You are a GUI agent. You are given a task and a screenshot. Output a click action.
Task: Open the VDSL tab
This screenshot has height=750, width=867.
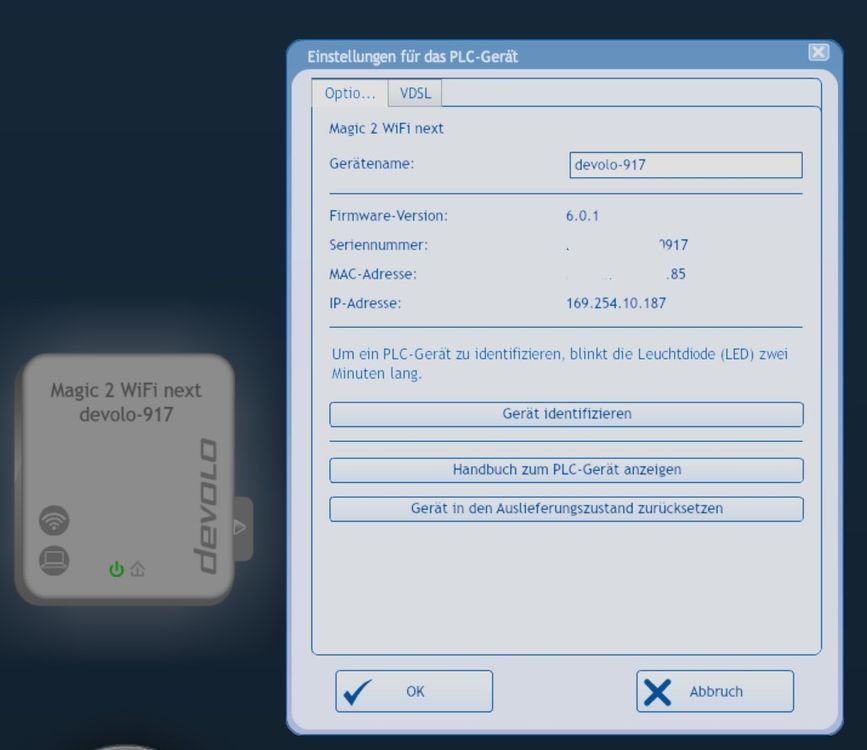click(x=415, y=93)
